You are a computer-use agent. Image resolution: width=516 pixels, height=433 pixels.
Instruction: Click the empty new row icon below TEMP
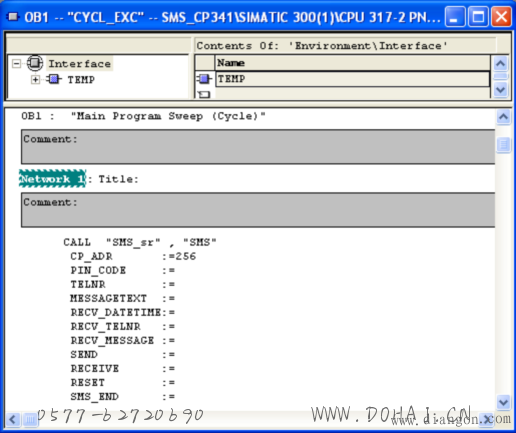coord(204,95)
